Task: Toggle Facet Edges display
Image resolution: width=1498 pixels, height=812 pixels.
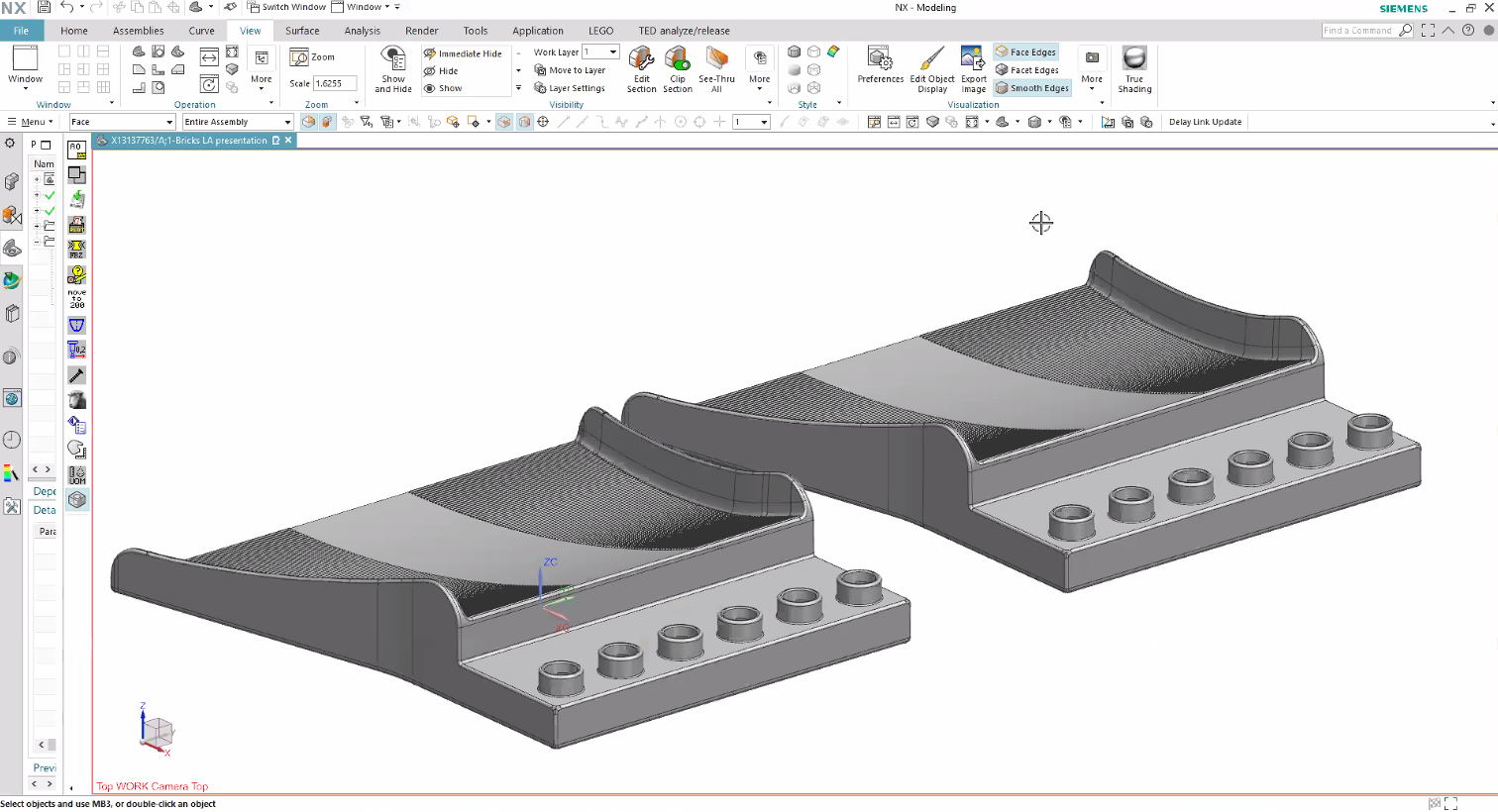Action: pyautogui.click(x=1026, y=70)
